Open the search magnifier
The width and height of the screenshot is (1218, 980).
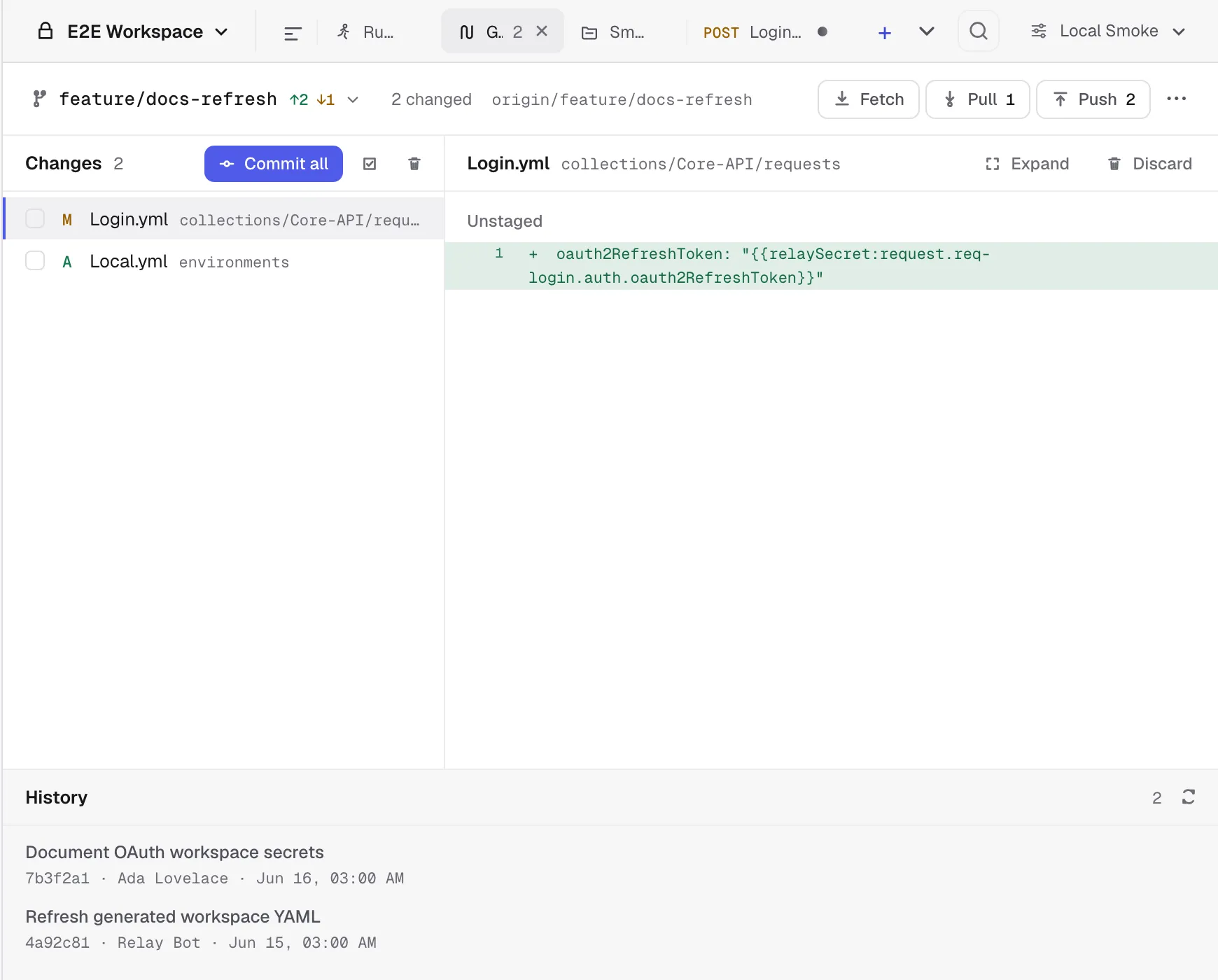tap(979, 31)
